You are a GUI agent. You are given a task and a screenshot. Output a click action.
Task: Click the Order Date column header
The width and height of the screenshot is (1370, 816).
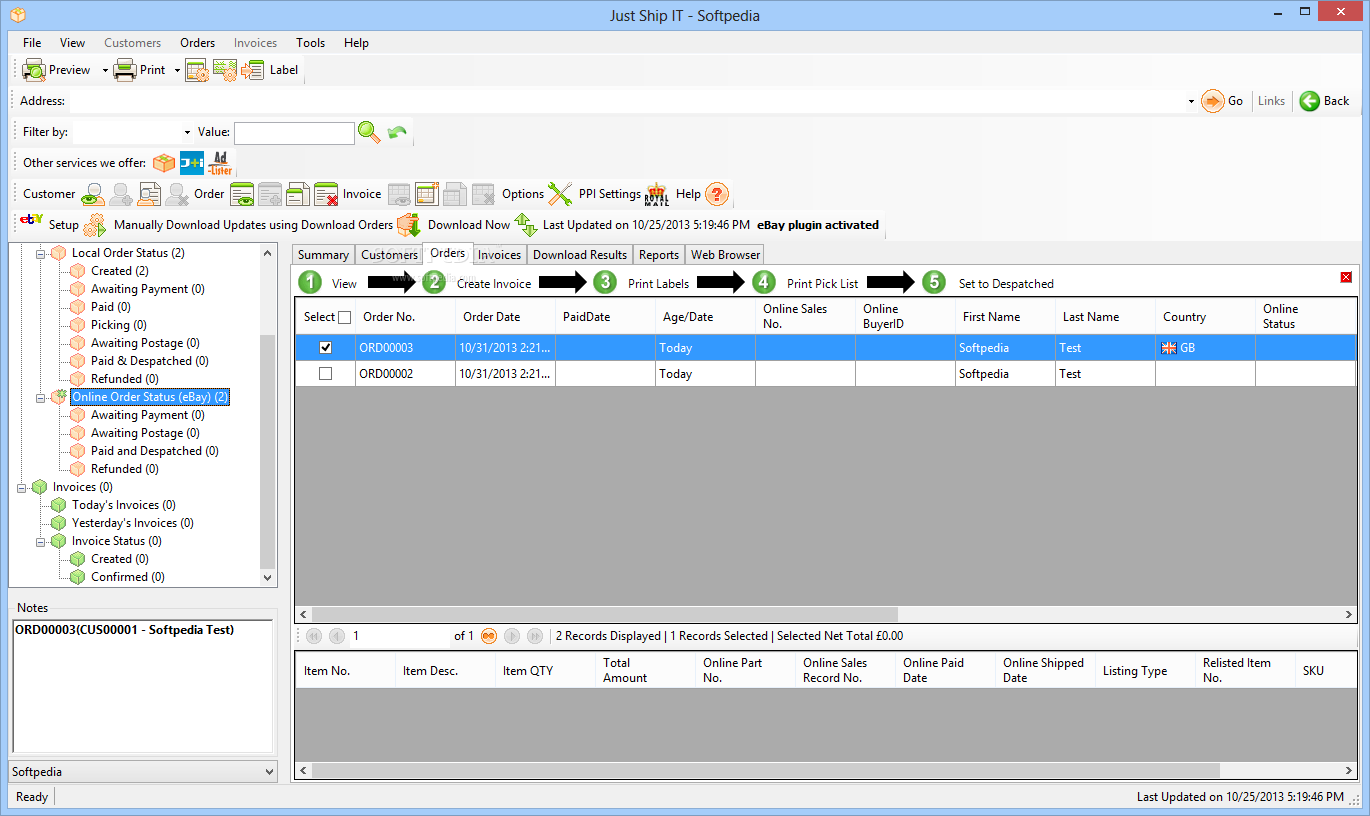pos(505,317)
